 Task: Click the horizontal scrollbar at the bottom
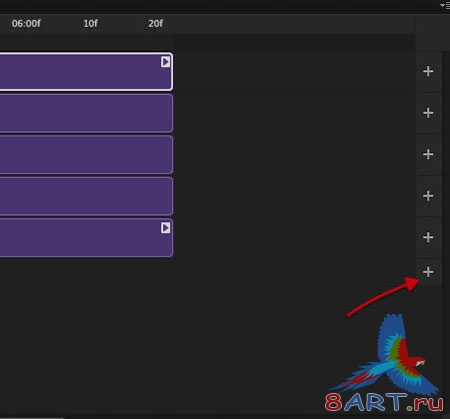[x=32, y=417]
